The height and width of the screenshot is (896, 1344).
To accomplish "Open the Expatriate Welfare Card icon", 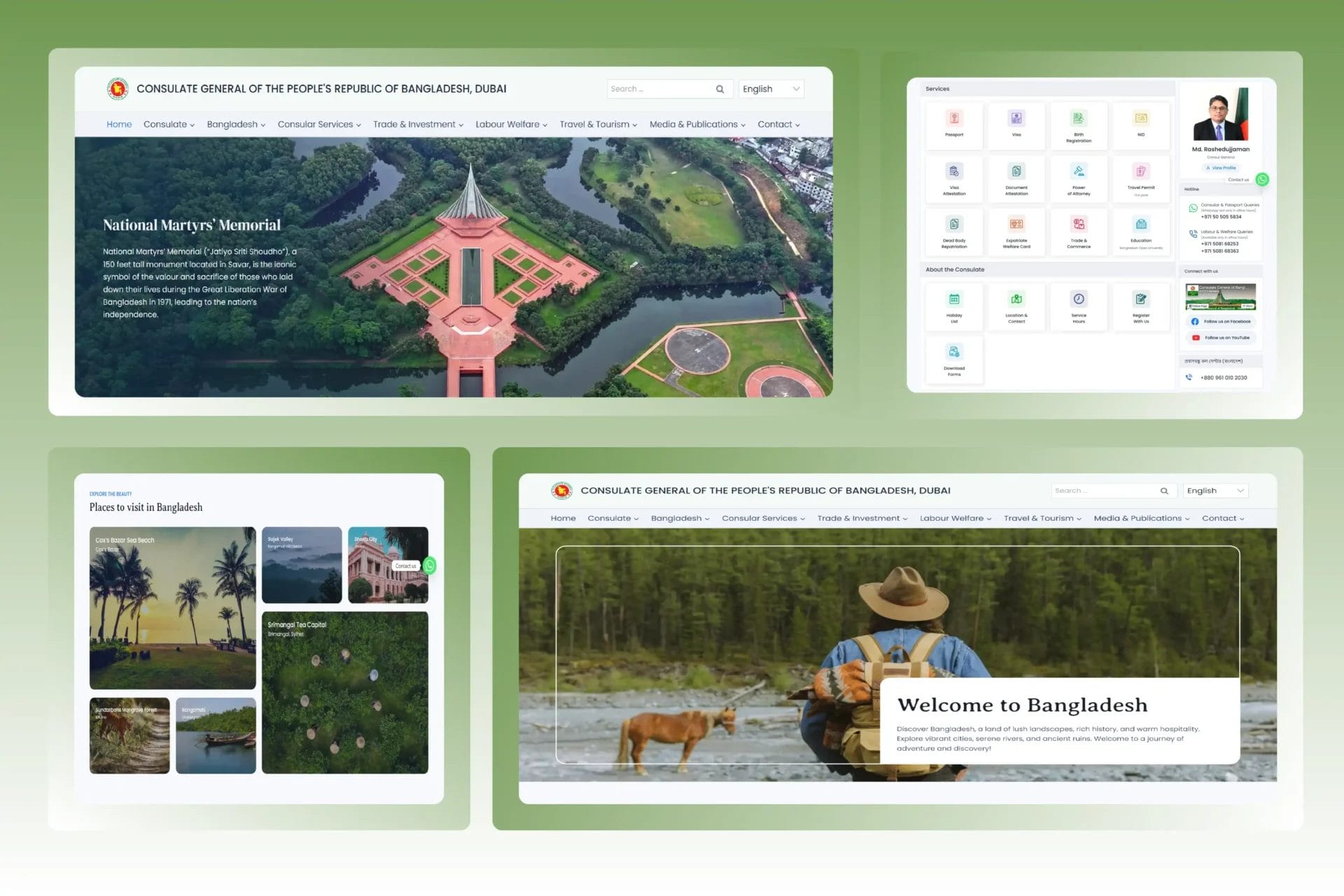I will pos(1016,225).
